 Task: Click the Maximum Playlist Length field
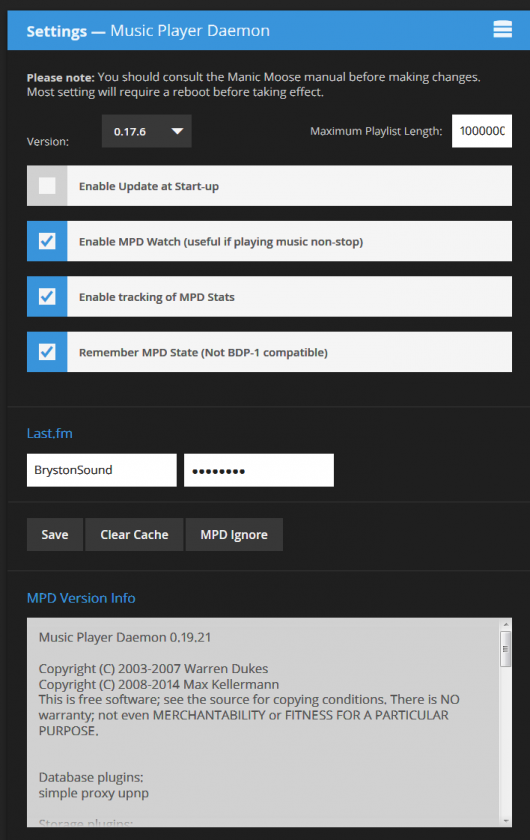tap(482, 131)
